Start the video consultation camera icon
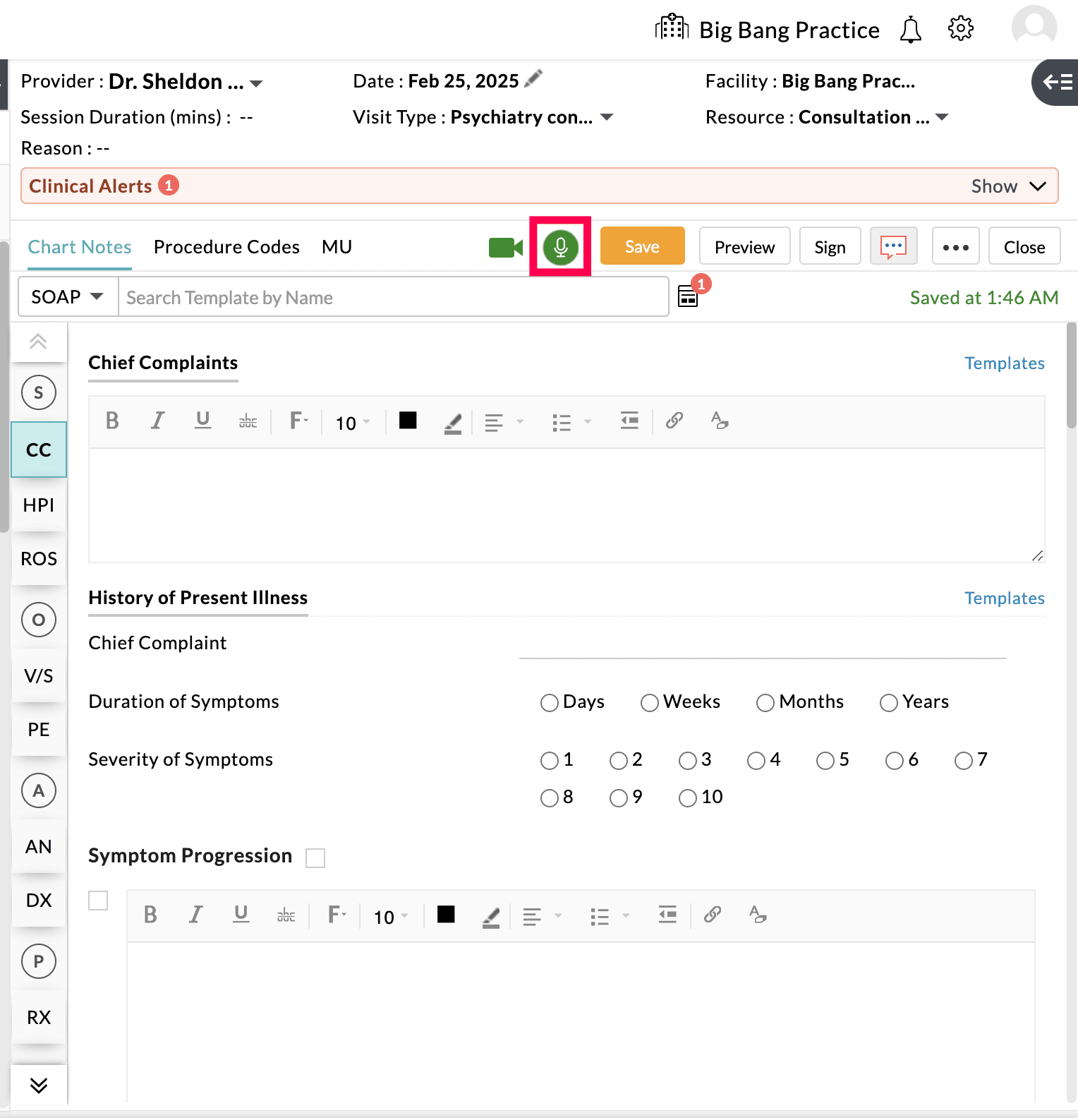1078x1120 pixels. coord(505,248)
